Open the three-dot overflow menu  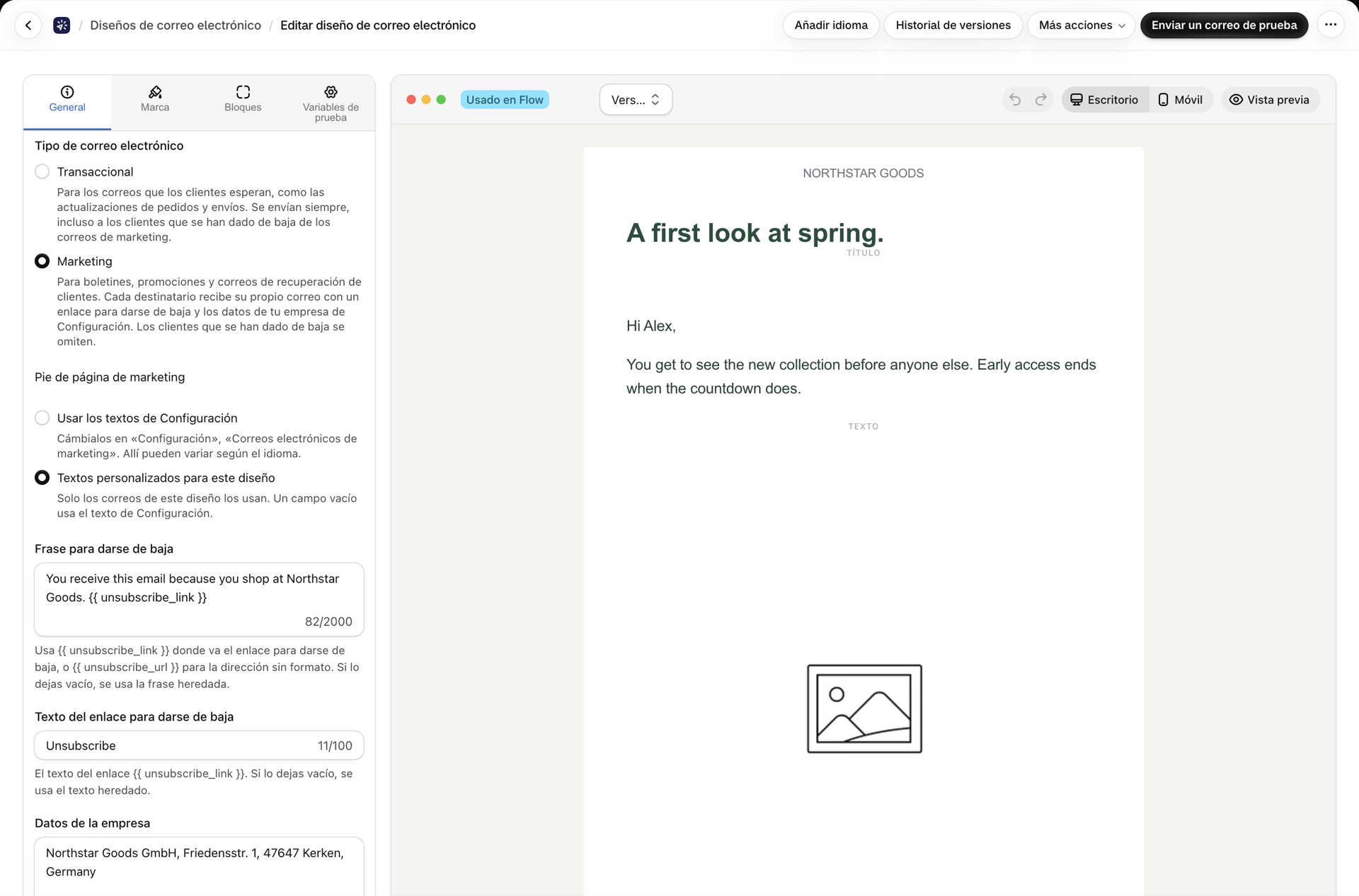tap(1331, 25)
